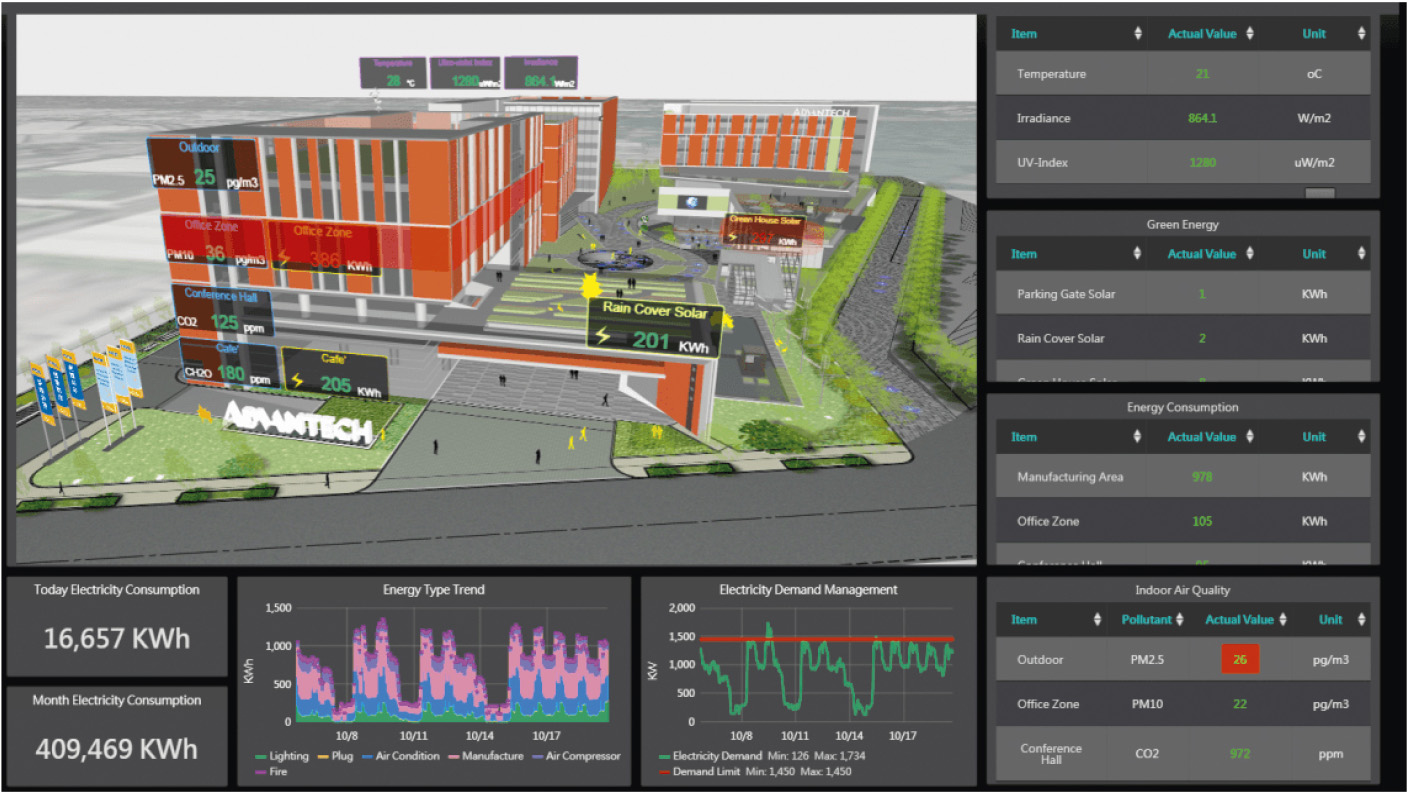This screenshot has height=794, width=1409.
Task: Click the rooftop Irradiance 864.1 tag
Action: (x=541, y=74)
